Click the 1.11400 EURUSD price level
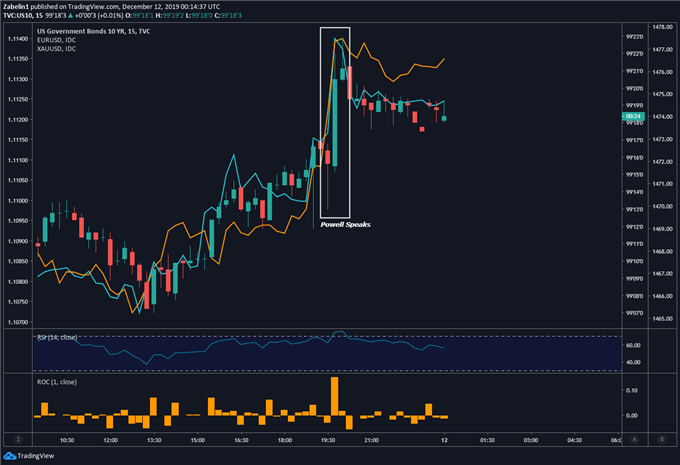 click(18, 39)
